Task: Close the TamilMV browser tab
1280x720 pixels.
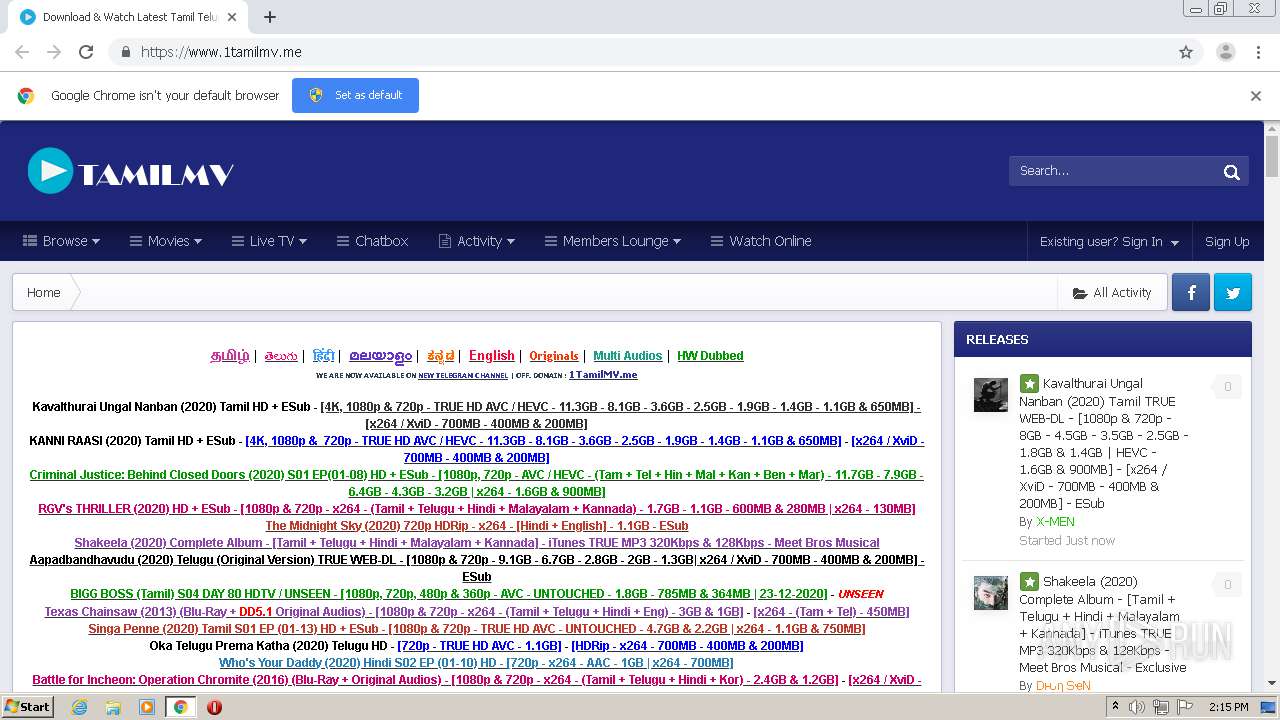Action: [x=232, y=17]
